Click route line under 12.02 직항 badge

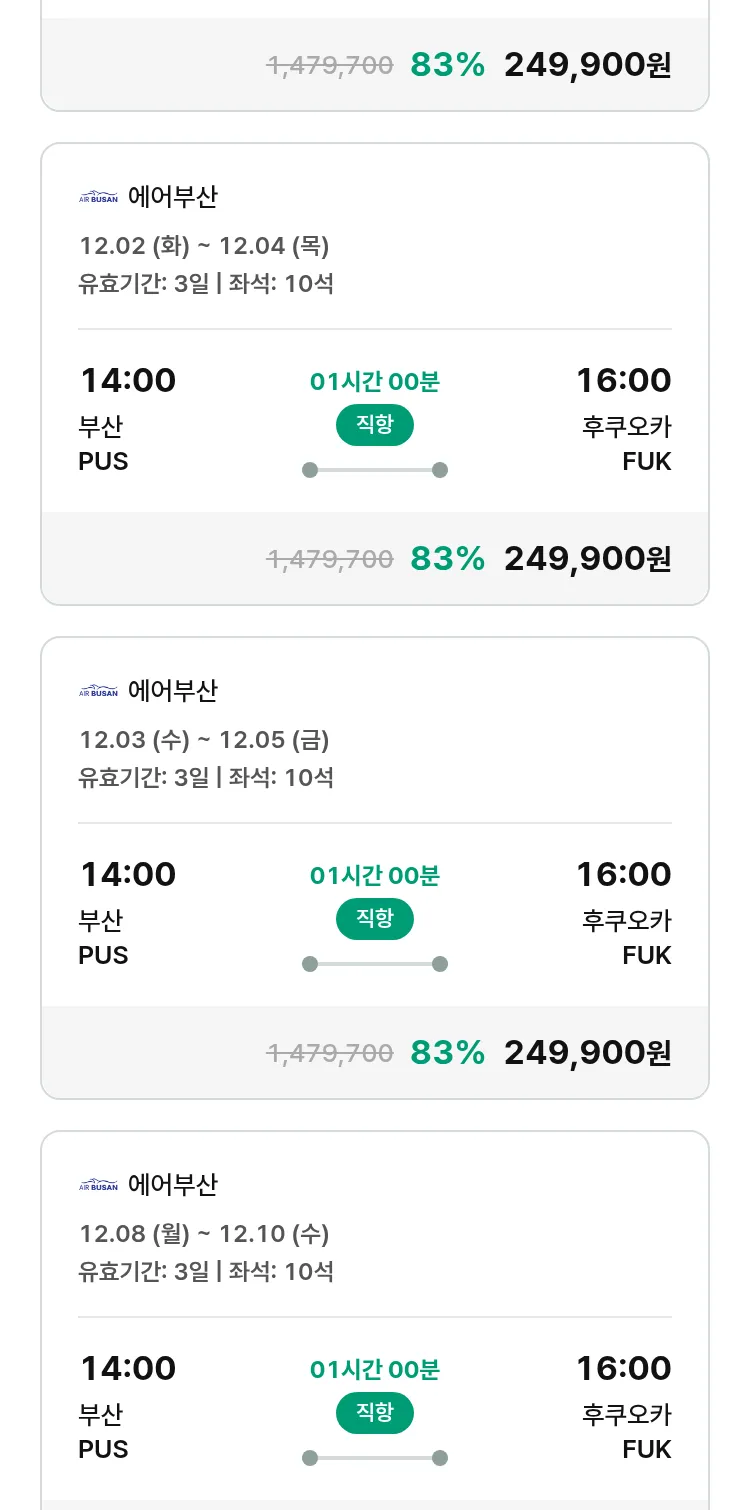click(374, 470)
